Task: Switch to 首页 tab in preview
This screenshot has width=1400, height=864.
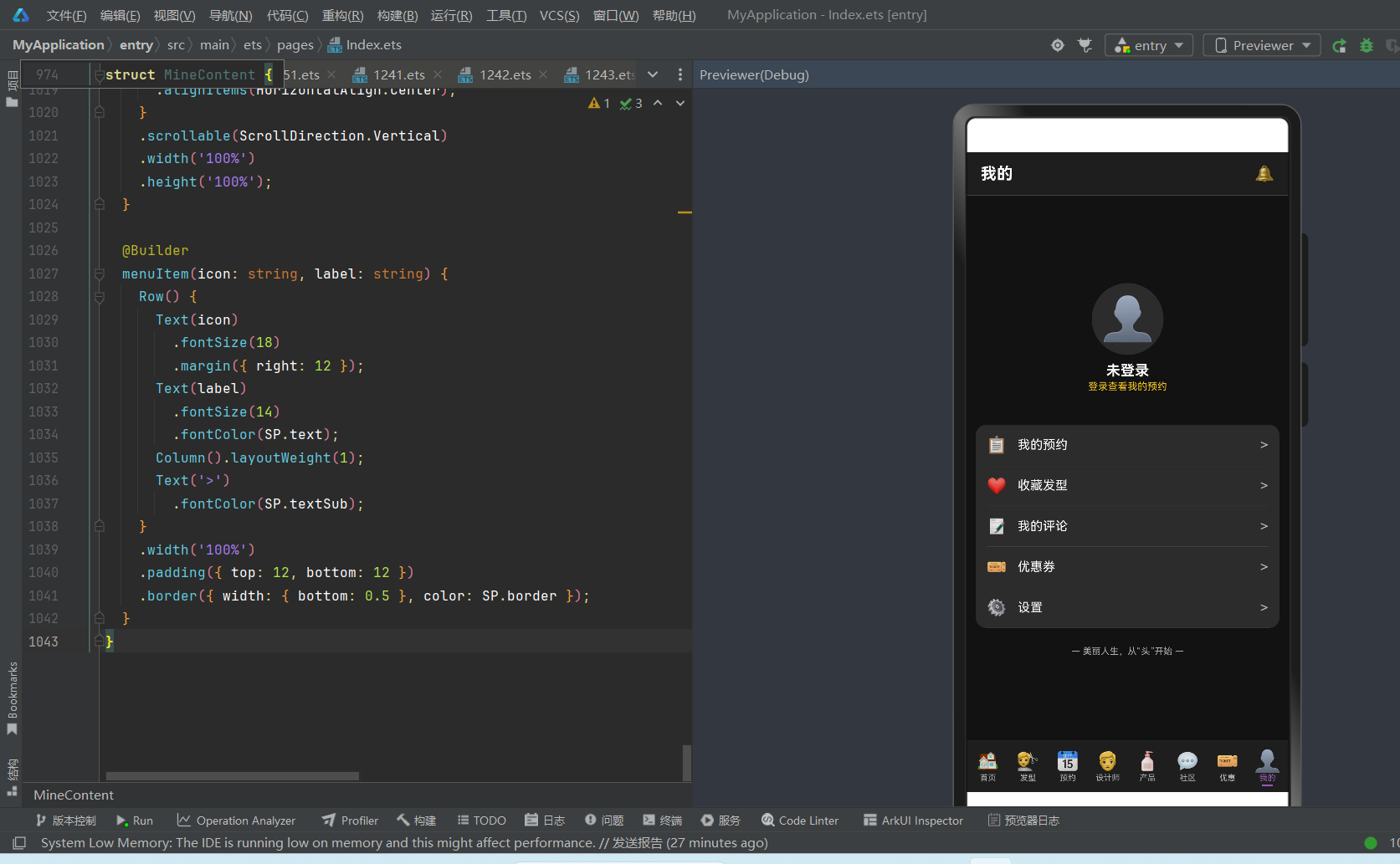Action: (988, 766)
